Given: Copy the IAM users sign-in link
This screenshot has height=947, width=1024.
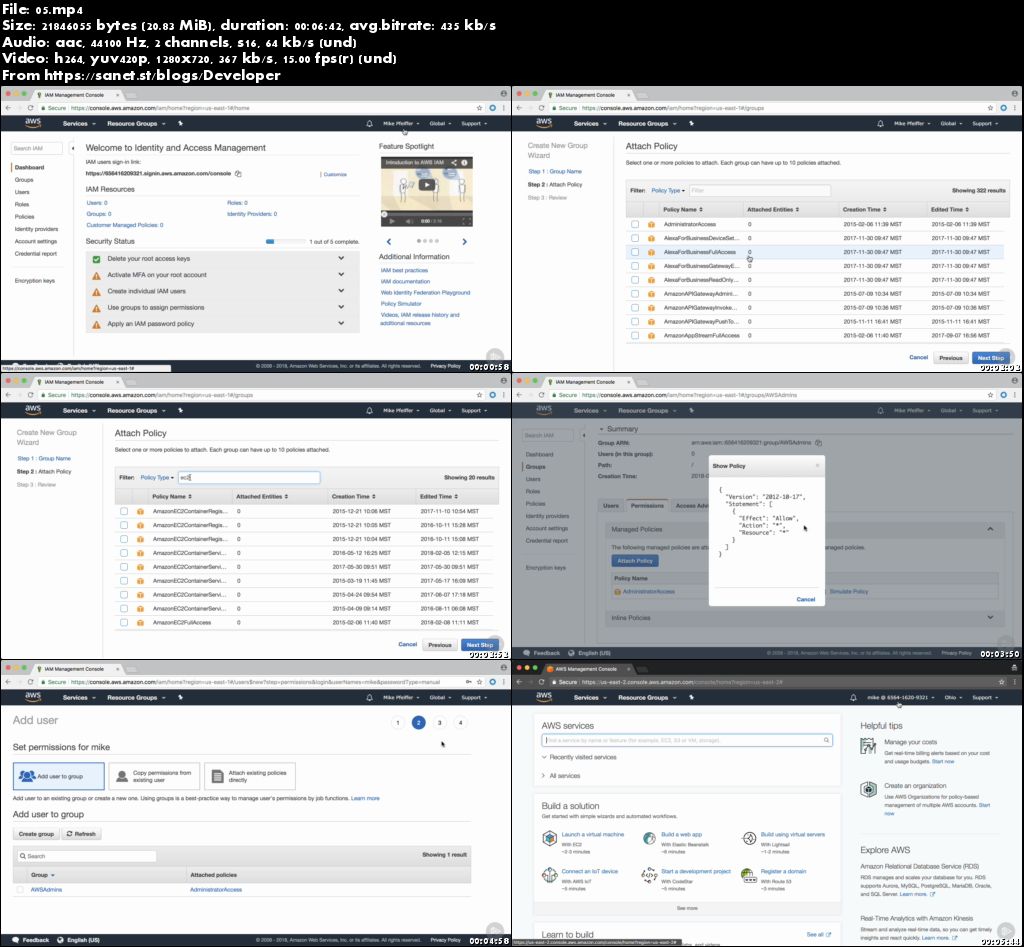Looking at the screenshot, I should click(x=238, y=174).
